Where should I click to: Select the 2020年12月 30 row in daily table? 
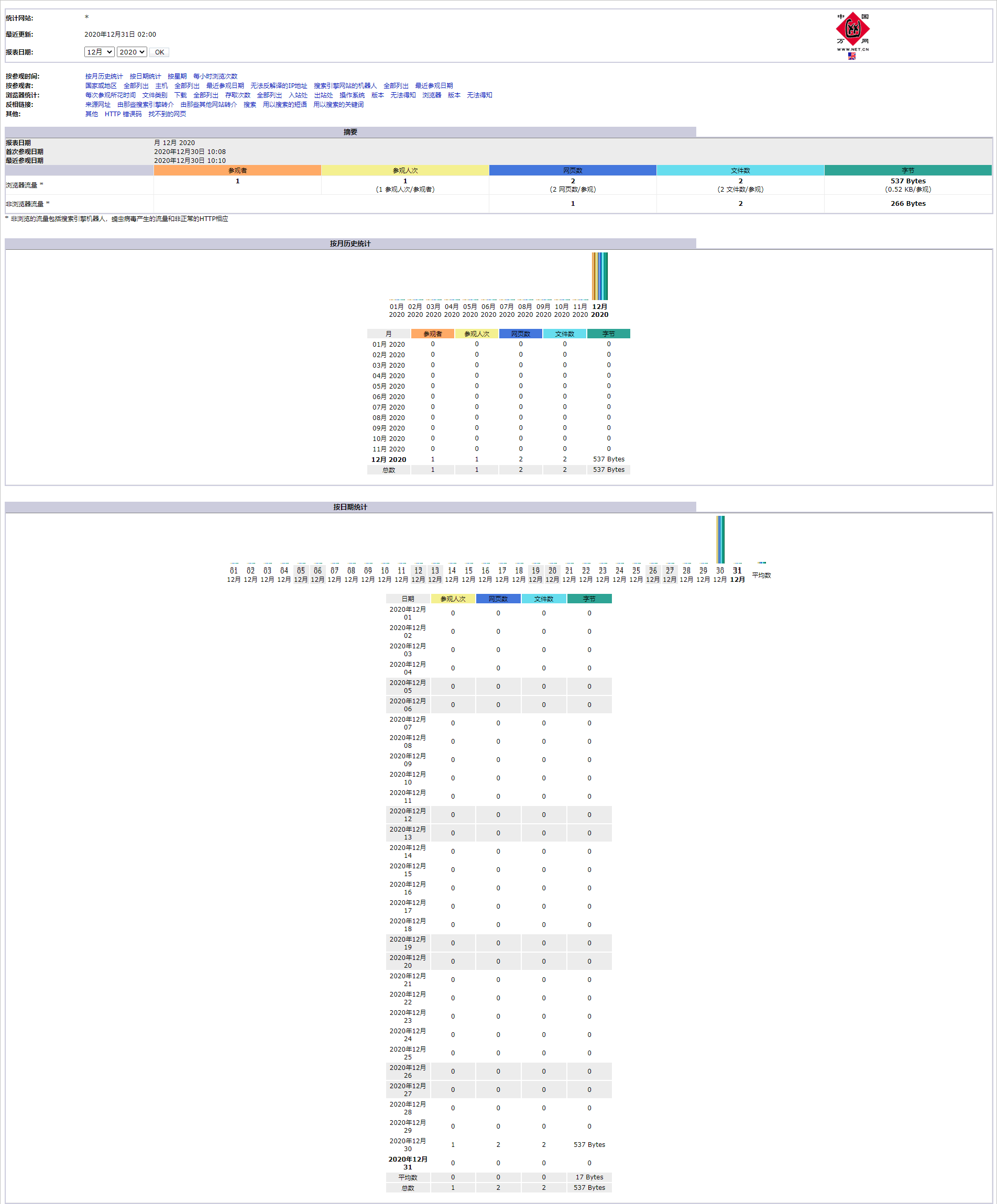pyautogui.click(x=499, y=1144)
